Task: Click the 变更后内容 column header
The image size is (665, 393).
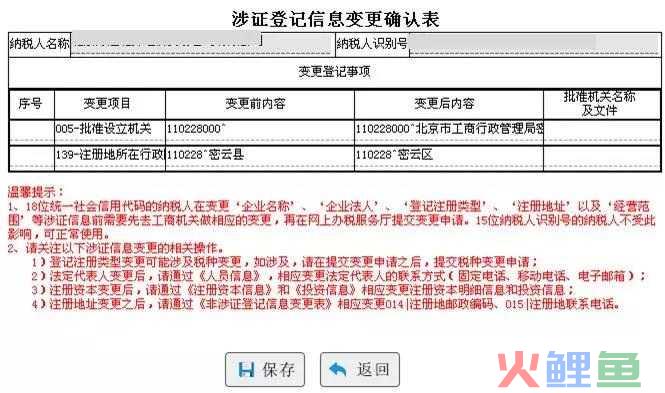Action: coord(449,104)
